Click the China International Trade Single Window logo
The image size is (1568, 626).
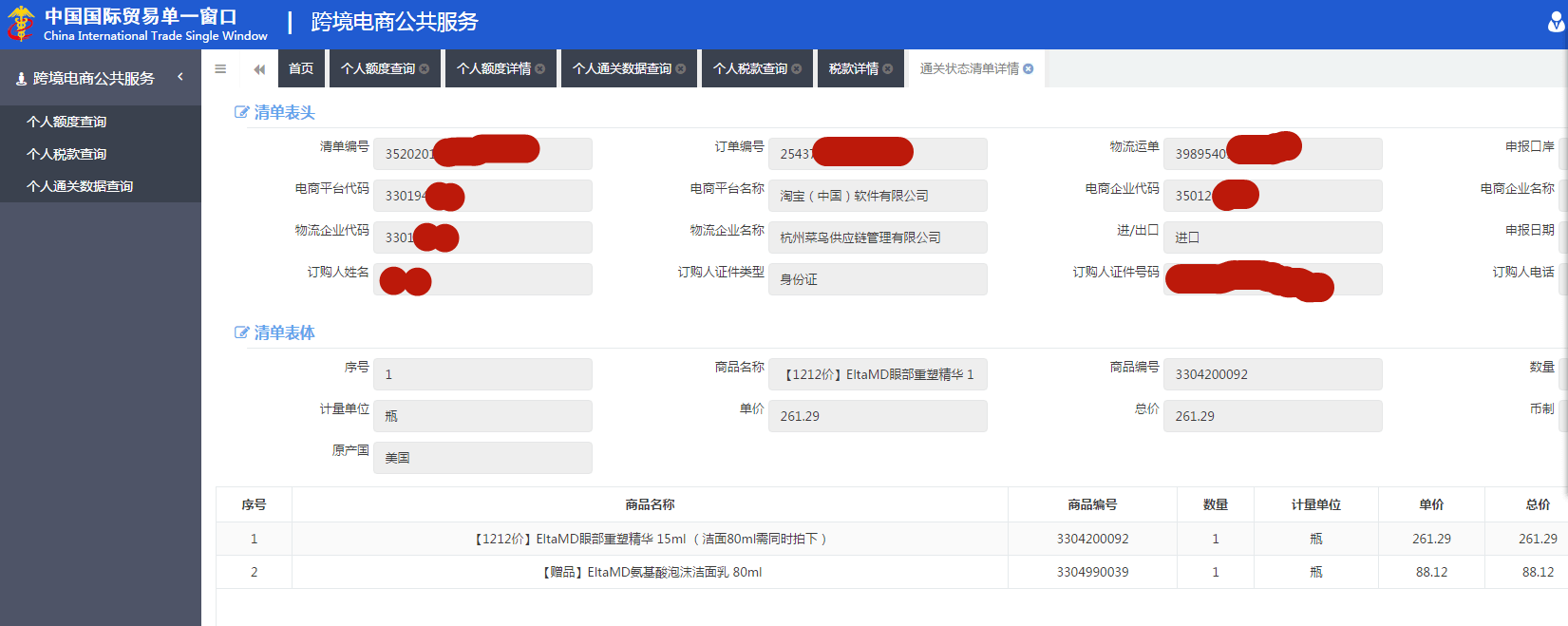138,25
